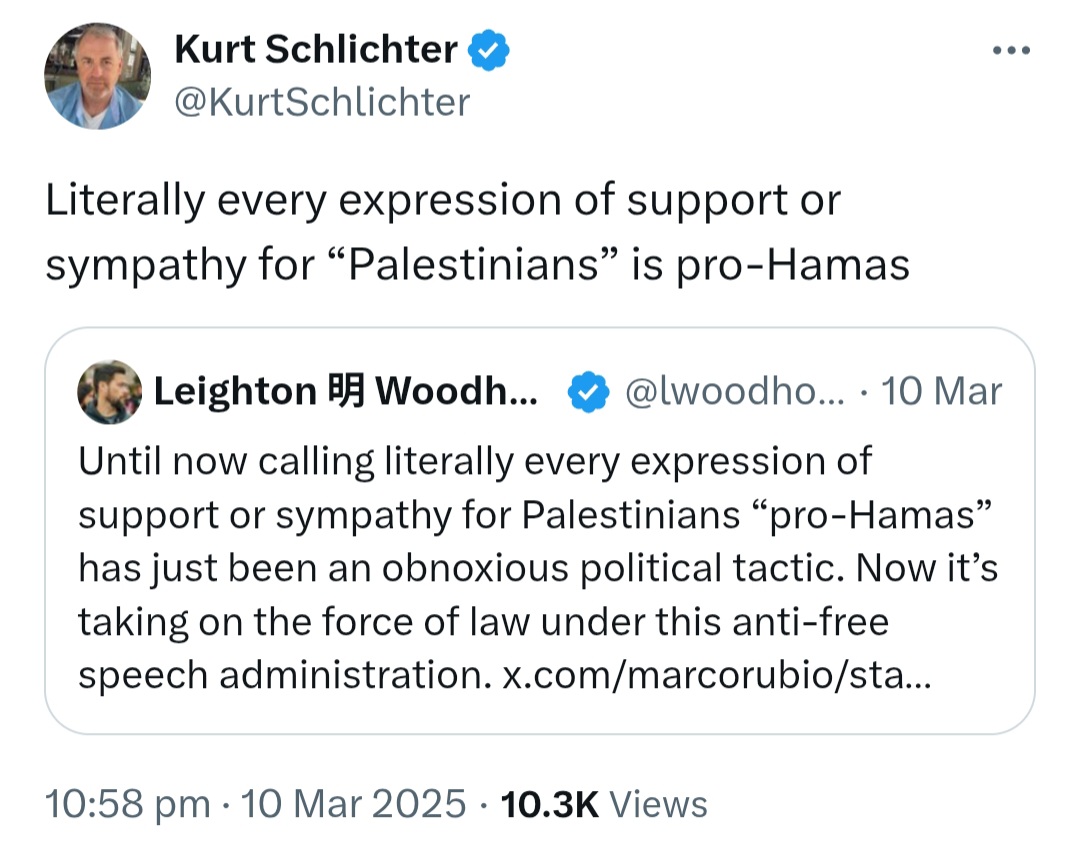
Task: Click the main tweet text starting "Literally every"
Action: point(443,201)
